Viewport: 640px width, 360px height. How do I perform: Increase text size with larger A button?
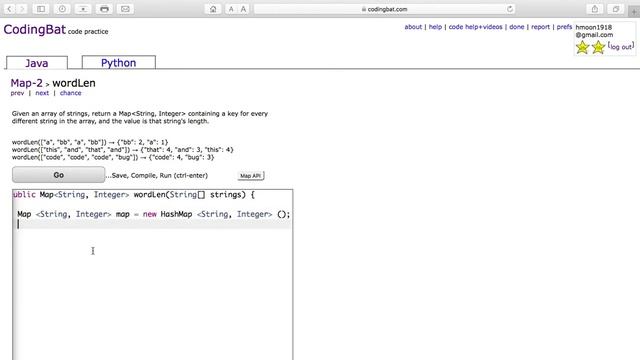[243, 9]
